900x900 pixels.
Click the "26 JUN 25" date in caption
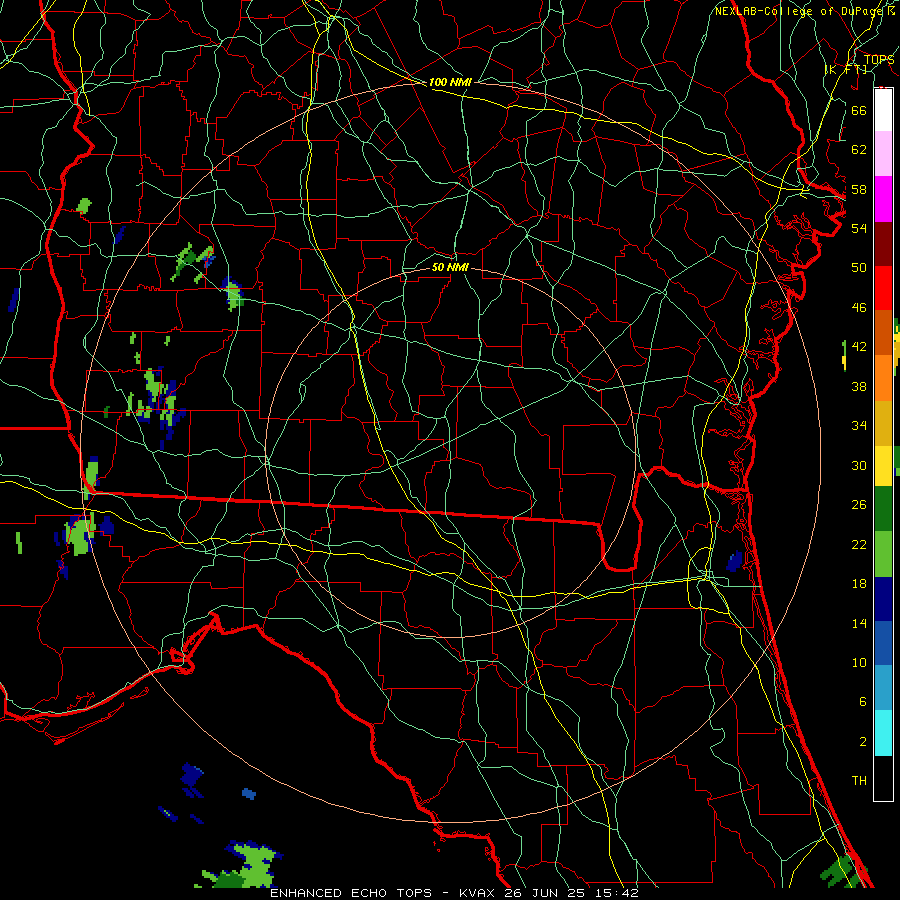(x=545, y=893)
